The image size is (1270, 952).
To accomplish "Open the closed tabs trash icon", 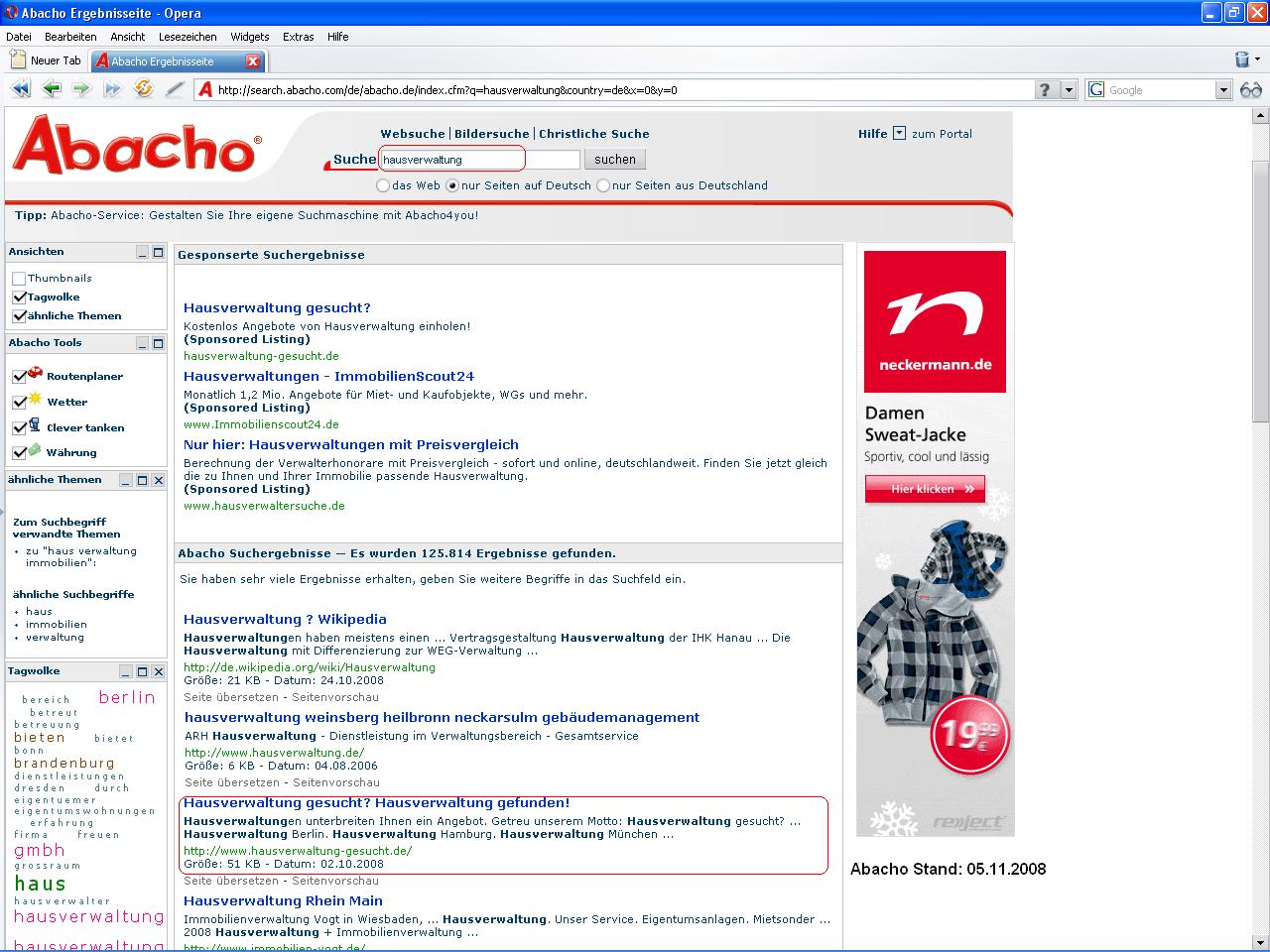I will point(1241,60).
